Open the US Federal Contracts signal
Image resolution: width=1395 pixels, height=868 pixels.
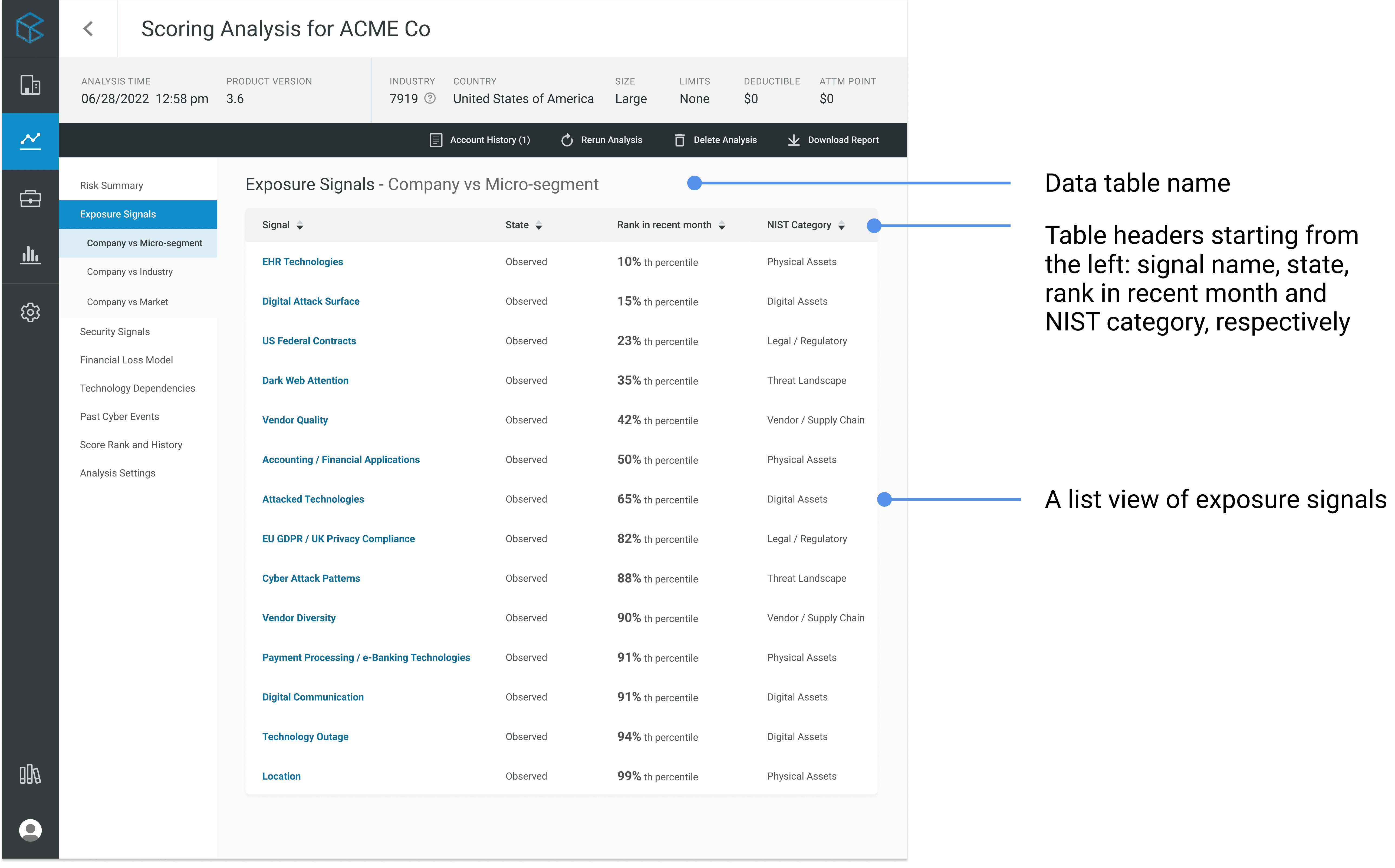309,341
